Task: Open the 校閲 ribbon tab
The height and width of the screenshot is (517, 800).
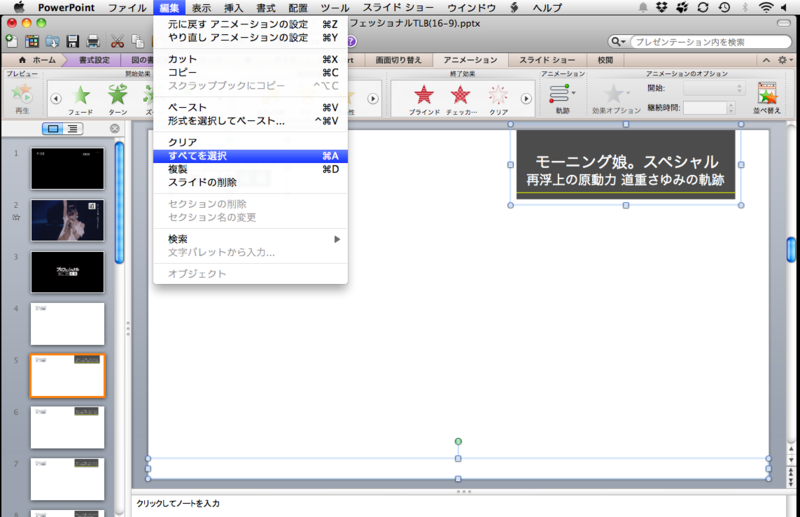Action: [605, 60]
